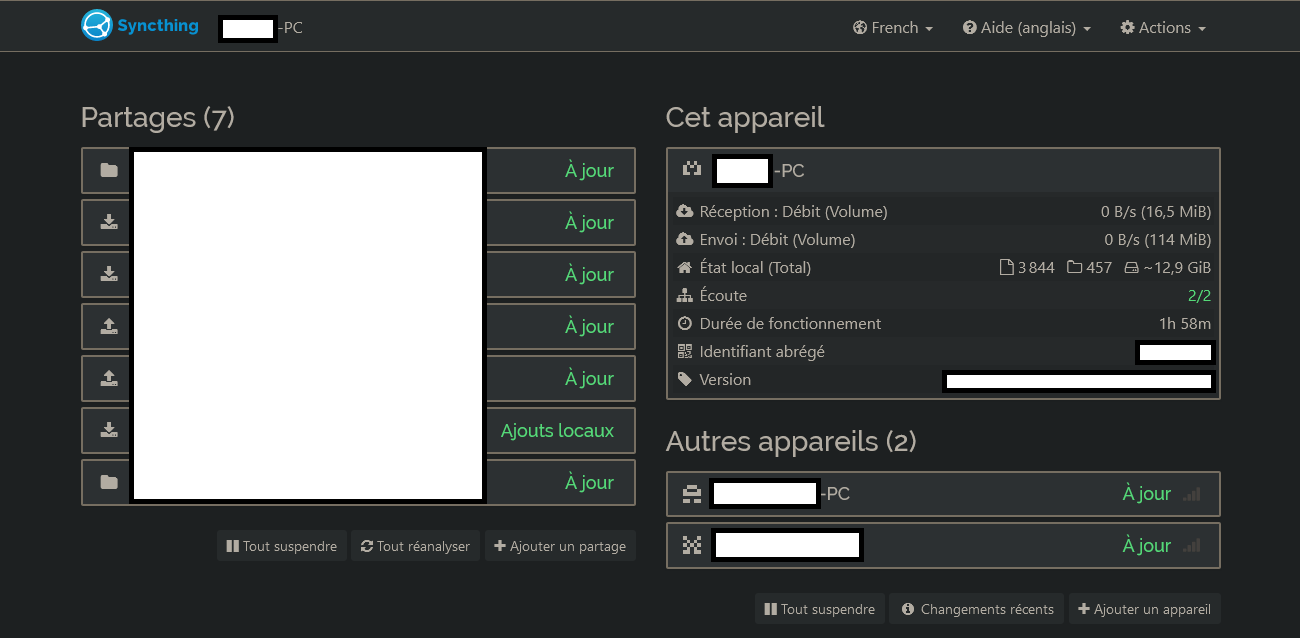
Task: Click the folder icon of the first share
Action: click(x=109, y=171)
